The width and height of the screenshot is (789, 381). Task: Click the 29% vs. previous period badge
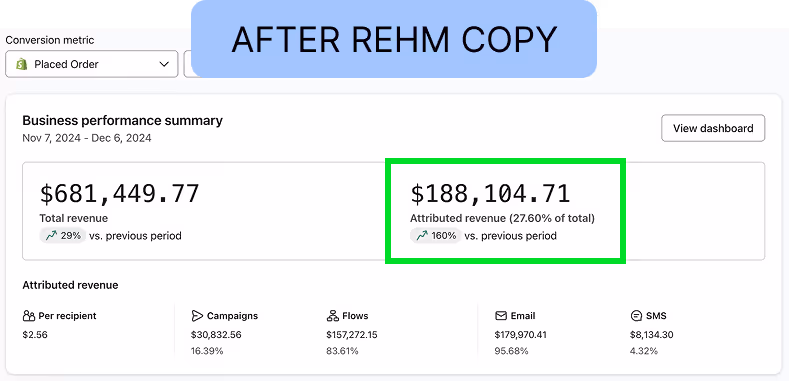[63, 236]
